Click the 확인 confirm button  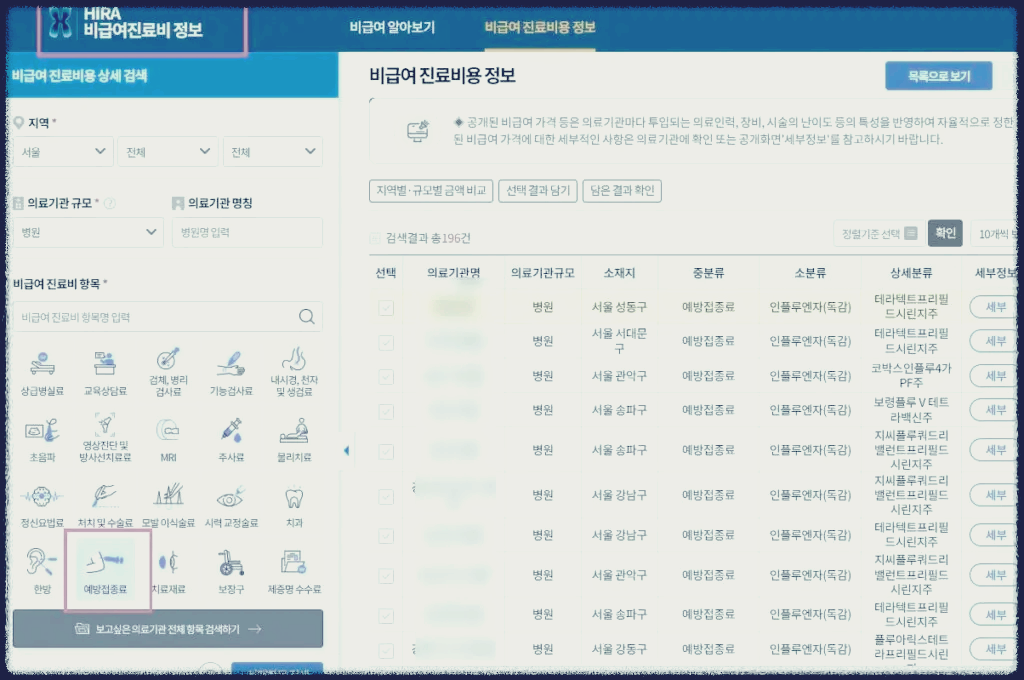pos(944,233)
